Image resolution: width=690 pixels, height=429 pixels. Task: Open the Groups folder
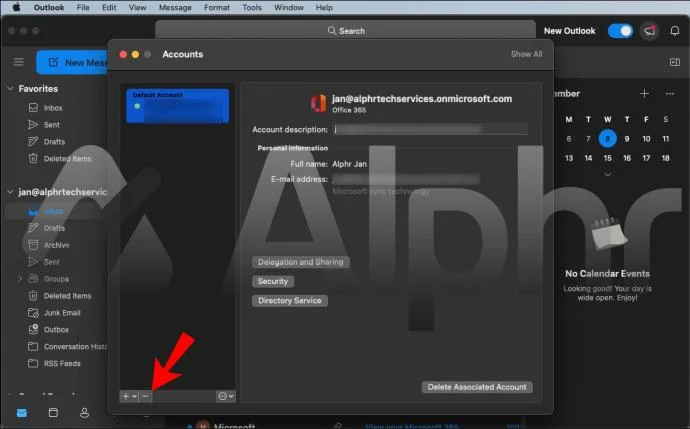pyautogui.click(x=56, y=279)
